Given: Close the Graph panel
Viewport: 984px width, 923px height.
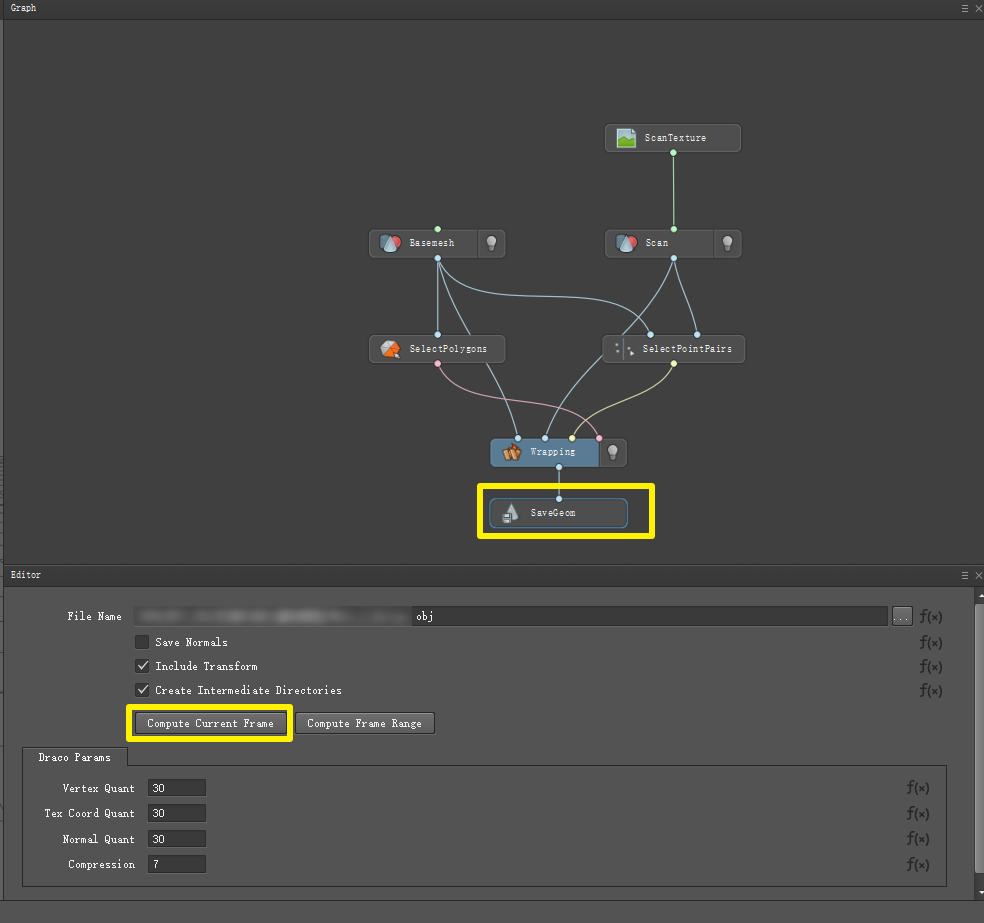Looking at the screenshot, I should click(x=978, y=8).
